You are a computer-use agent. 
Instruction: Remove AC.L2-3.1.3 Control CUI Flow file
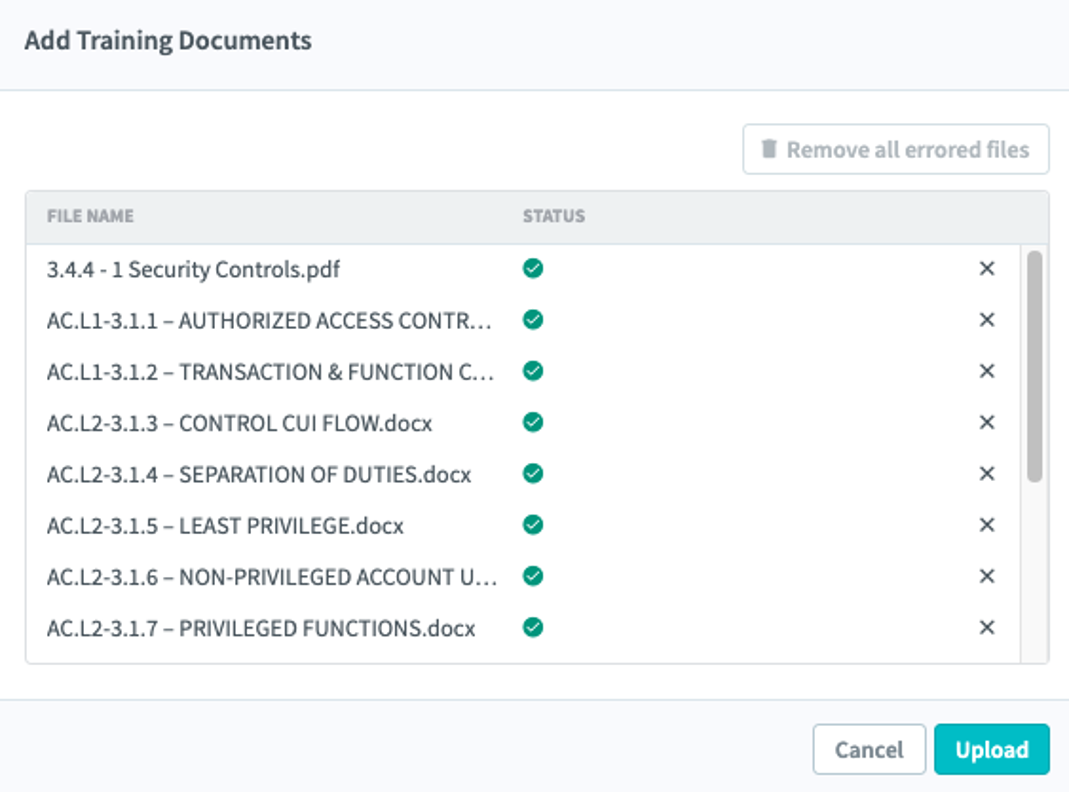click(987, 423)
